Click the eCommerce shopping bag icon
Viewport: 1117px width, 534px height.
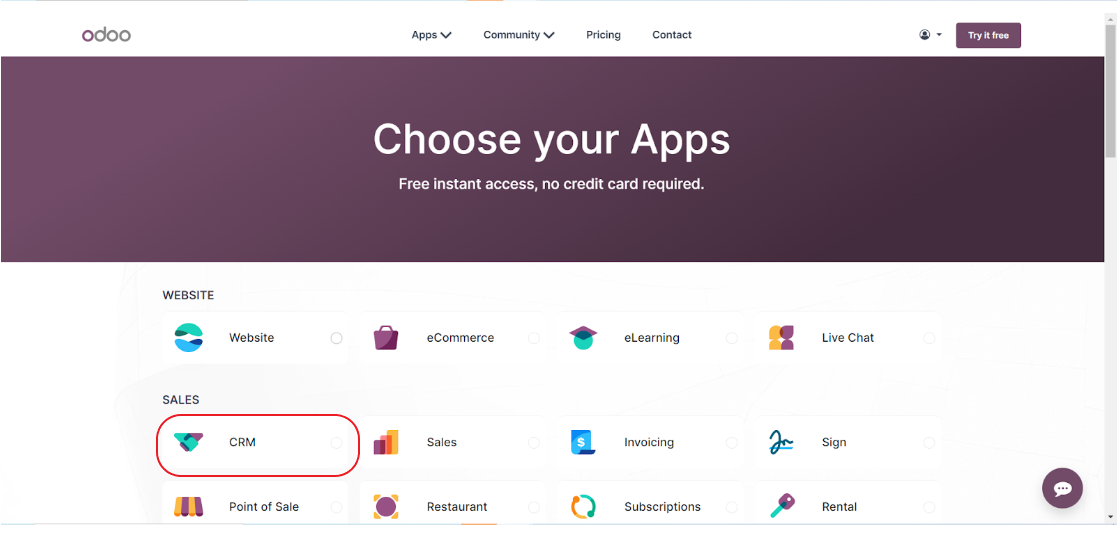pos(386,337)
